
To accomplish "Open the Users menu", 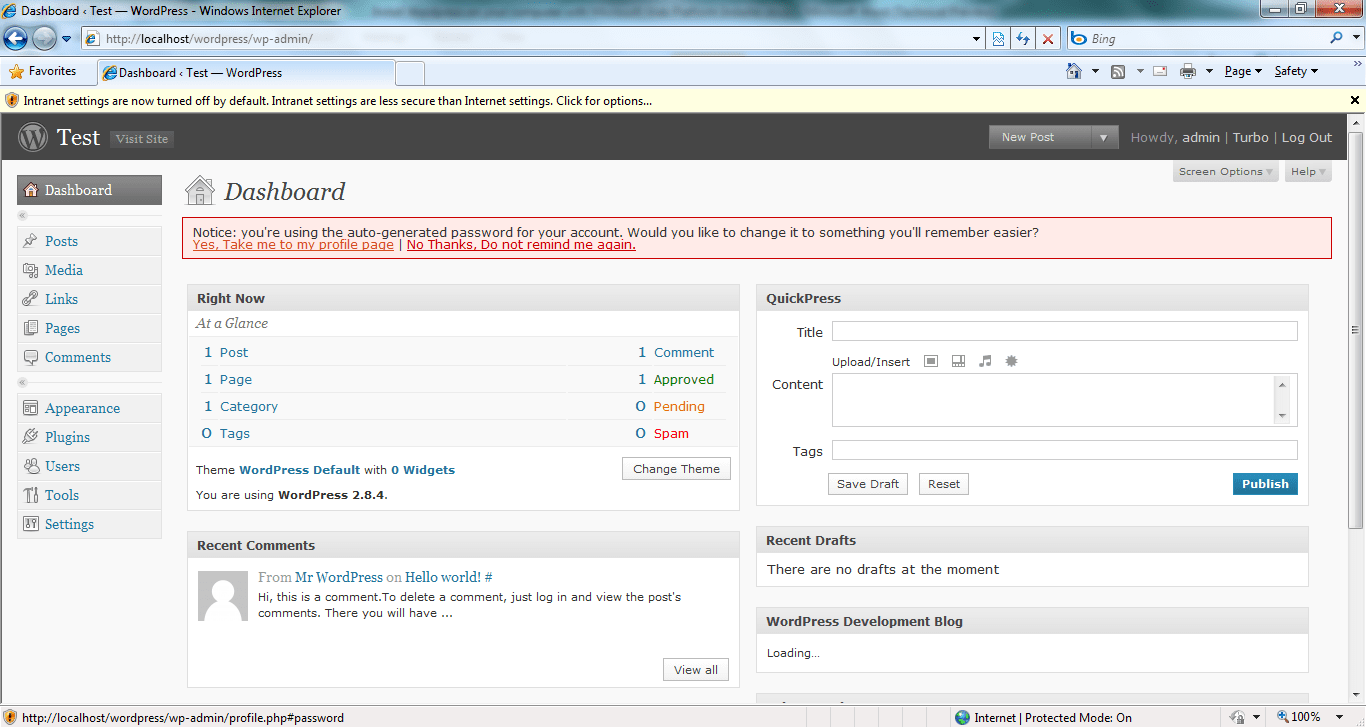I will coord(89,466).
